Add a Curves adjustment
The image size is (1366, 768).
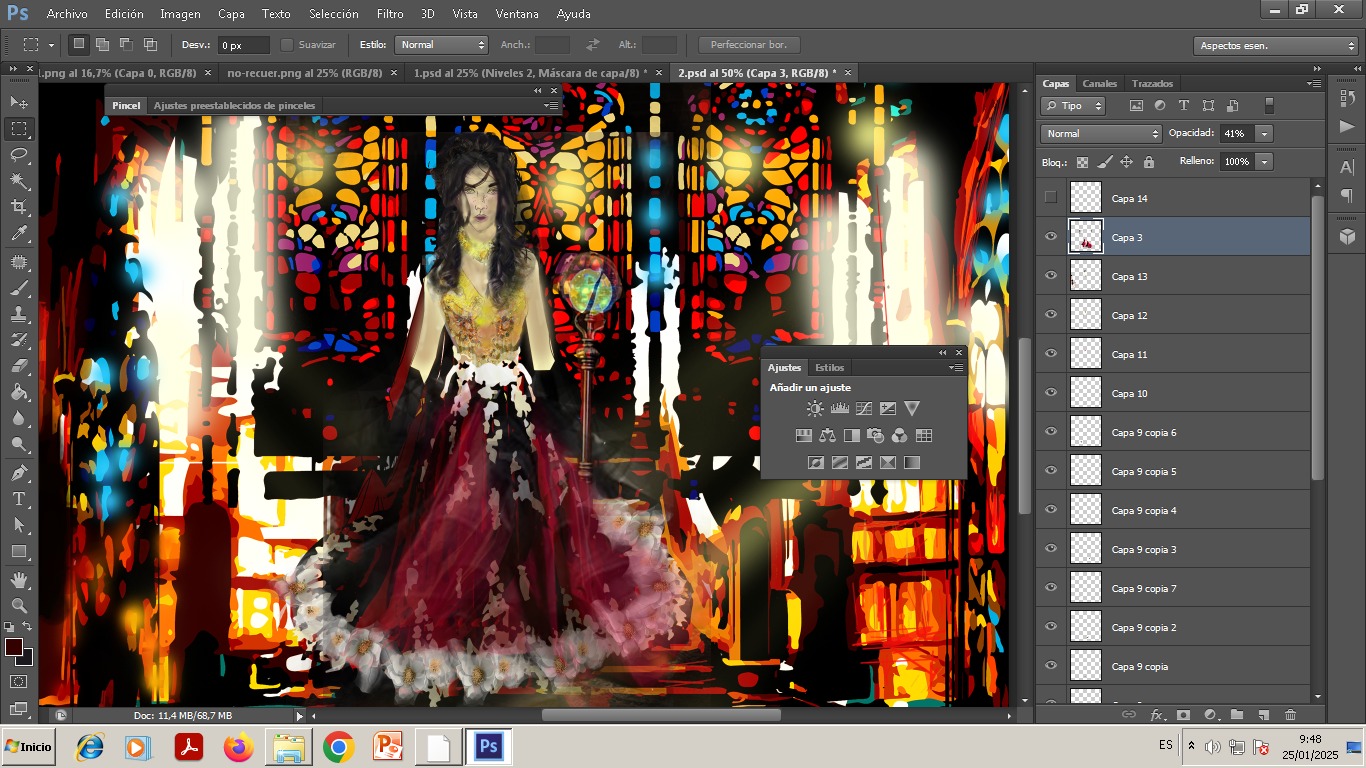[x=863, y=408]
